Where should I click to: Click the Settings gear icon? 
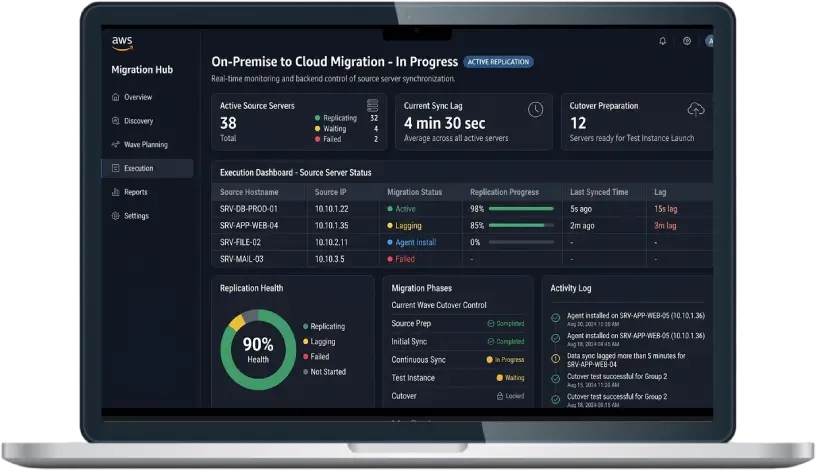point(116,215)
